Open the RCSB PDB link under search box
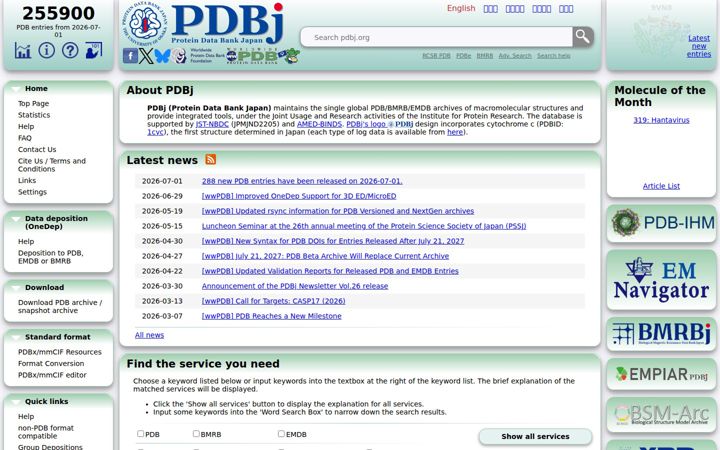The width and height of the screenshot is (720, 450). point(436,56)
